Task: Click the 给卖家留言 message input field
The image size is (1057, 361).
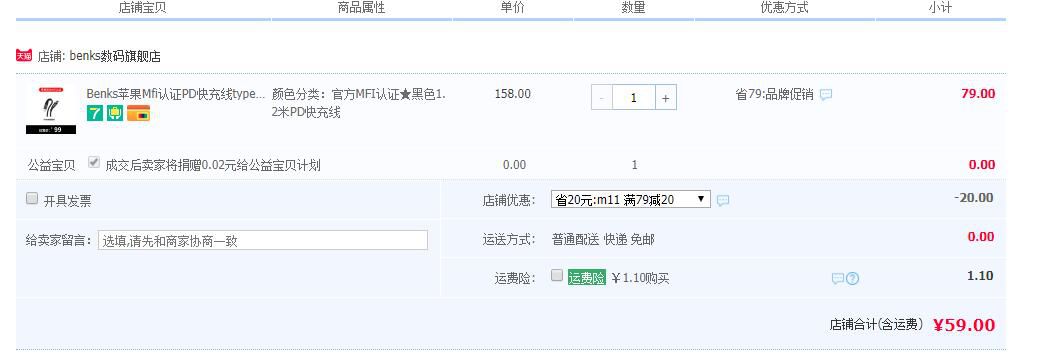Action: point(263,240)
